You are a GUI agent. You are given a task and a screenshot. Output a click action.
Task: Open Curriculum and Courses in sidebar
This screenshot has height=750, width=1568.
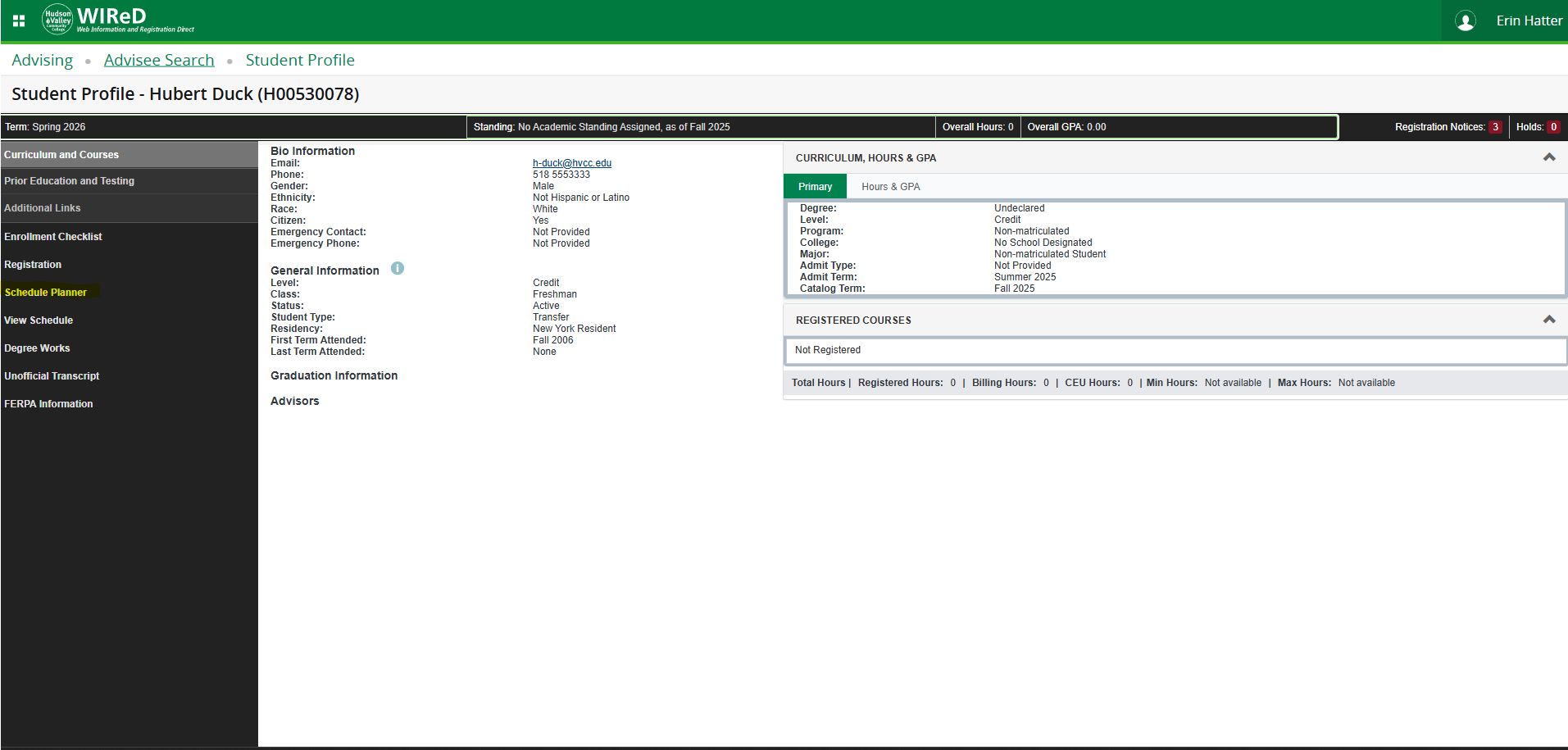click(x=61, y=155)
